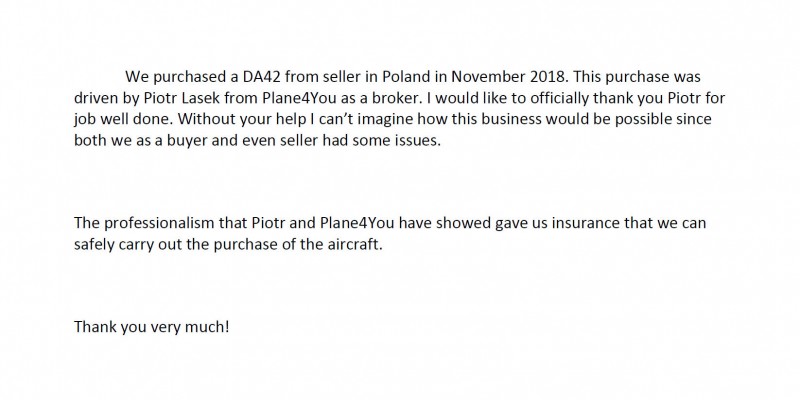Click the "Thank you very much!" line
The width and height of the screenshot is (800, 400).
[x=152, y=327]
